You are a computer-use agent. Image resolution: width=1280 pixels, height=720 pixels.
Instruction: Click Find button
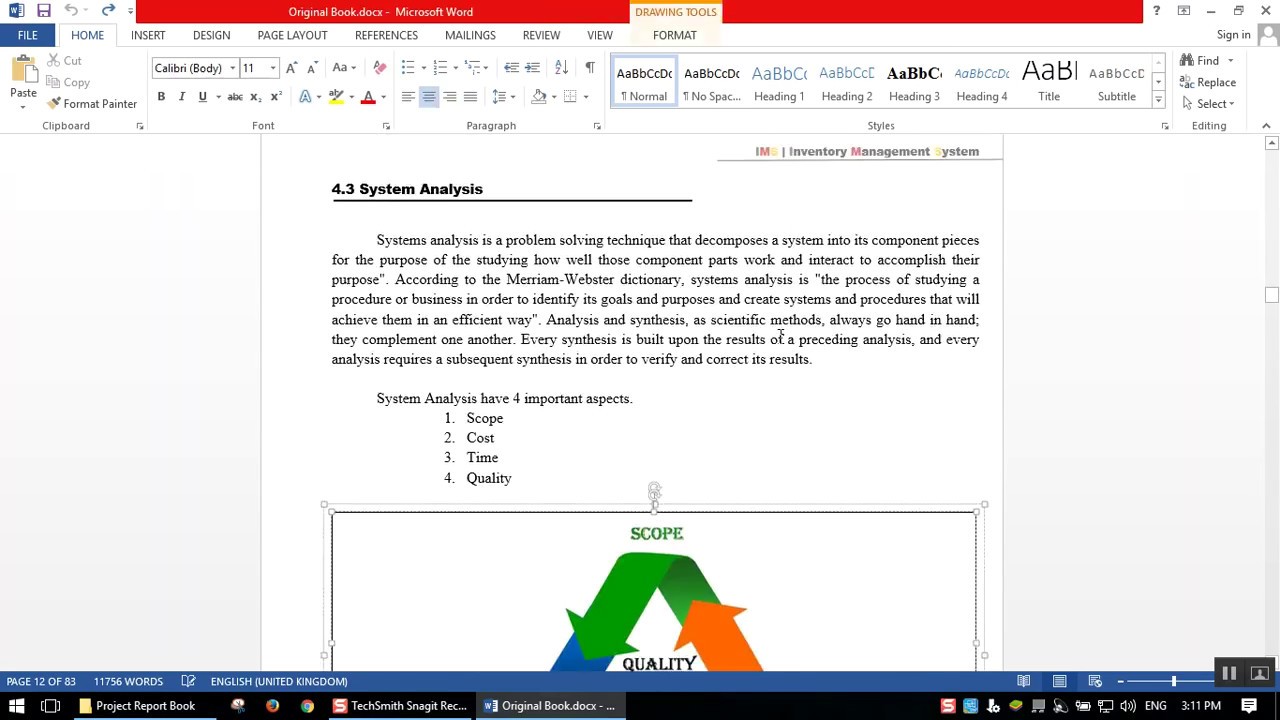(1199, 61)
